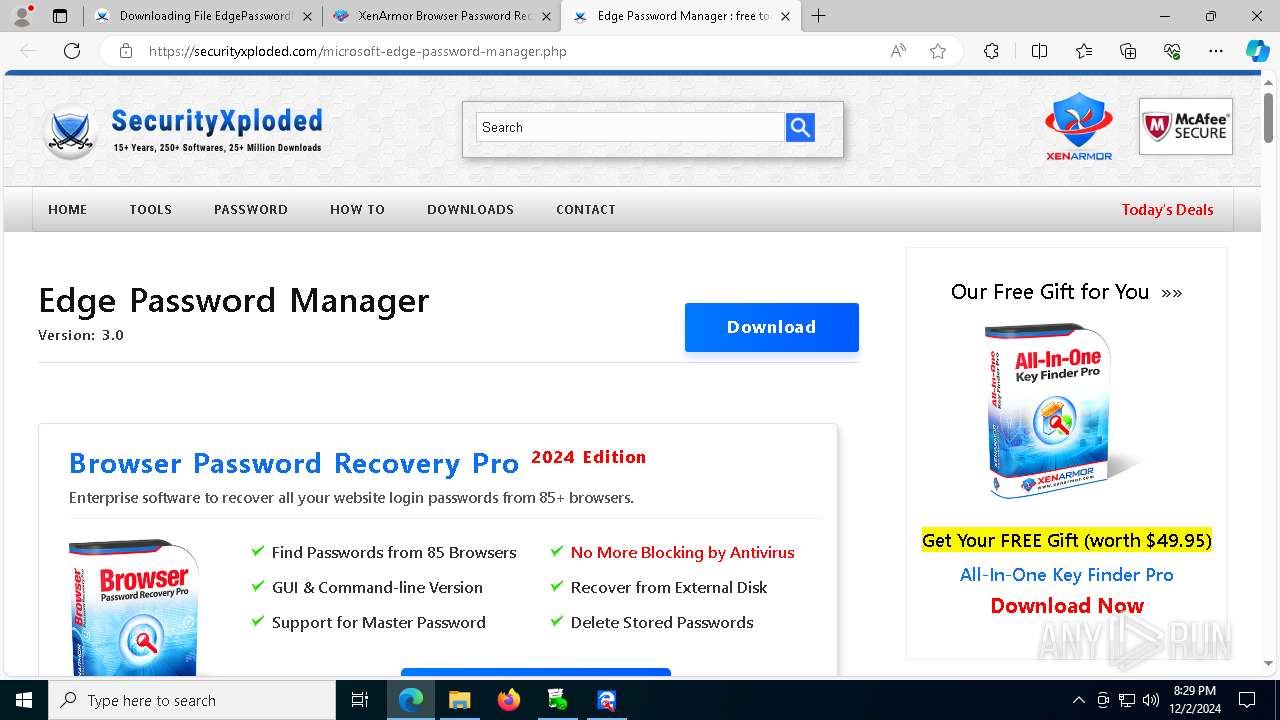Close the Downloading File EdgePassword tab

[307, 16]
